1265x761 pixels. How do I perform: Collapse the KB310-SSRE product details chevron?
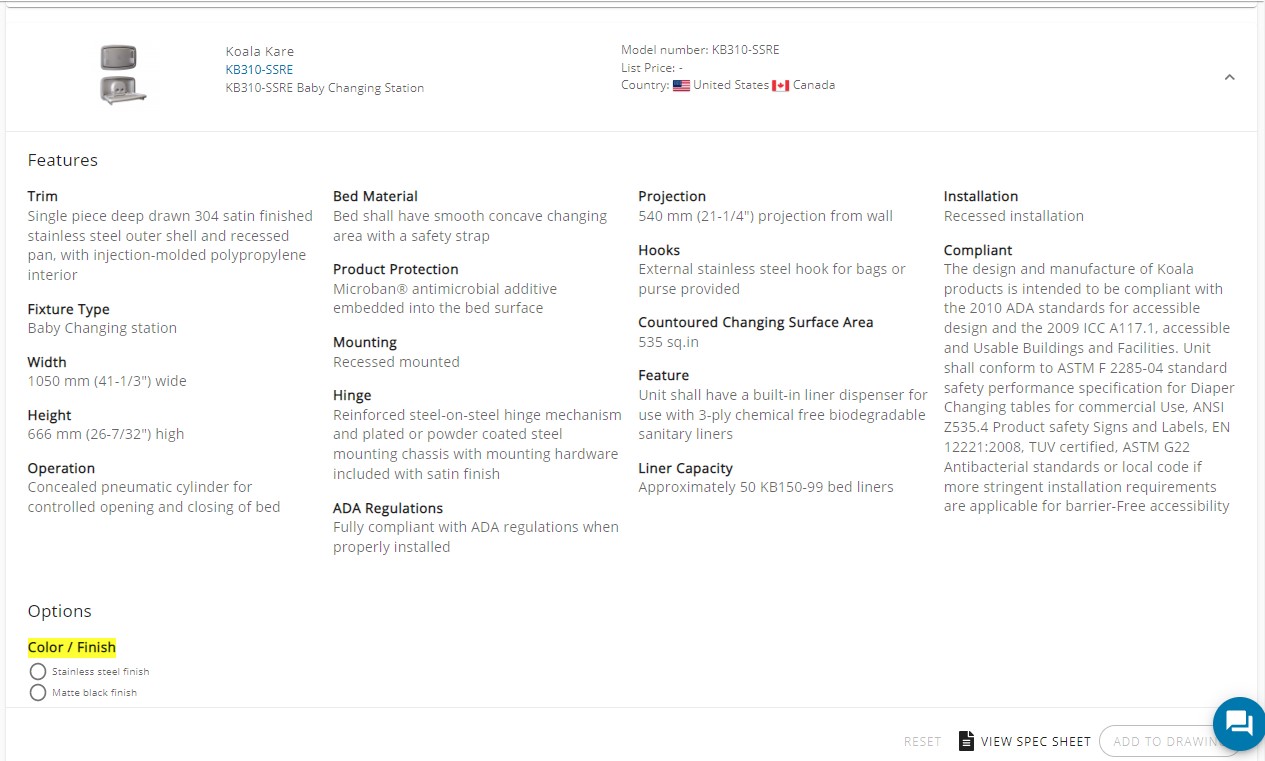tap(1230, 77)
